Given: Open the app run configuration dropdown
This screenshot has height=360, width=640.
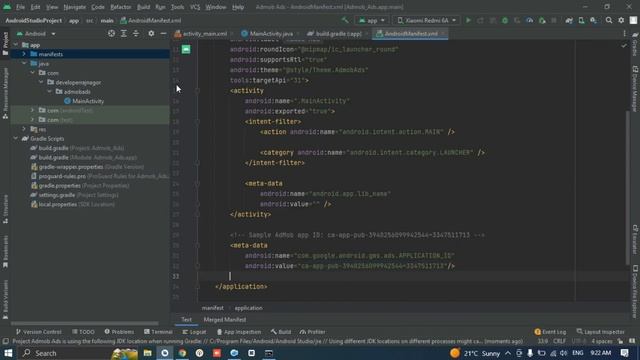Looking at the screenshot, I should (x=372, y=20).
